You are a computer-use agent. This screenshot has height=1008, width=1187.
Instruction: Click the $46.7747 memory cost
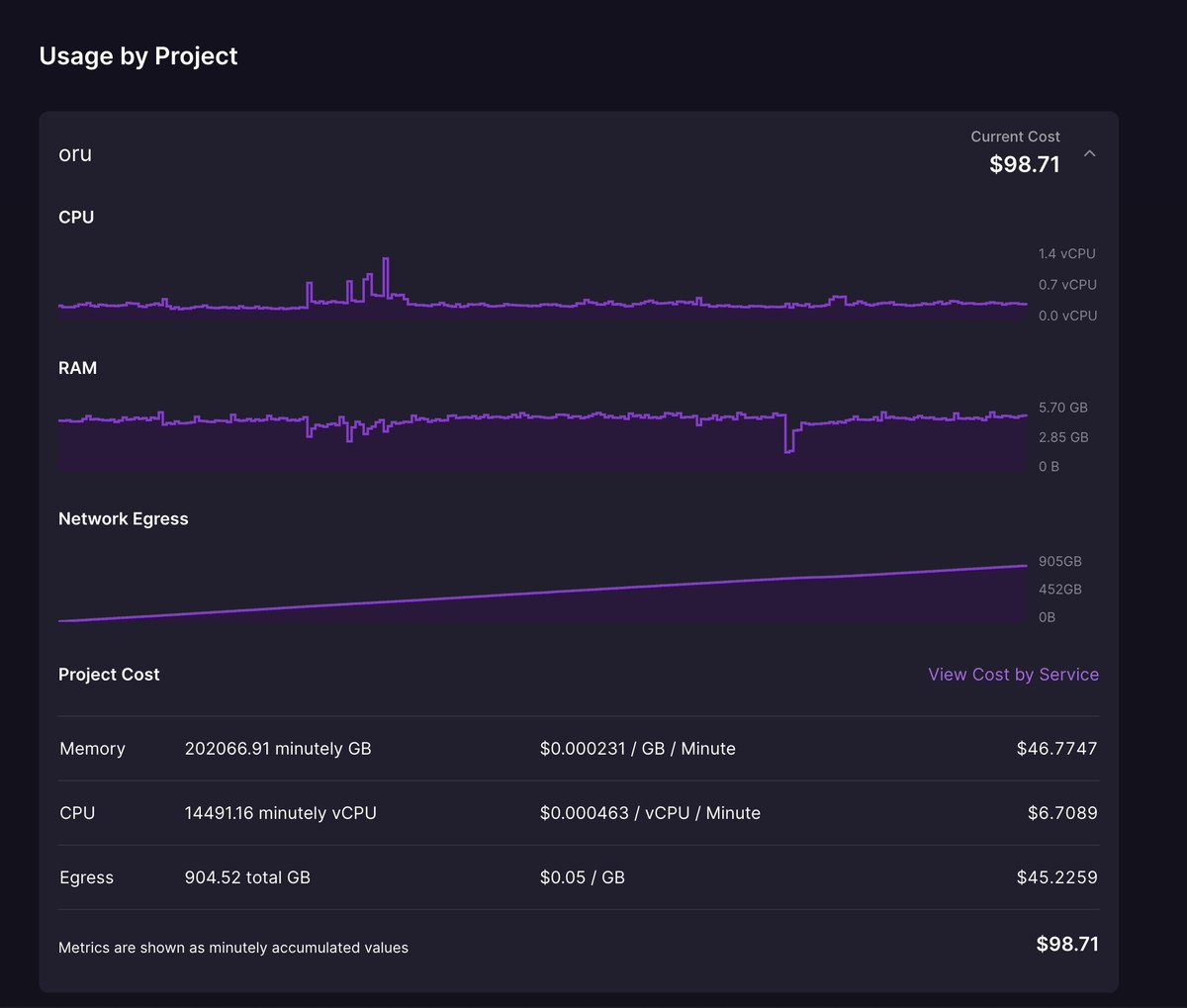(x=1057, y=749)
